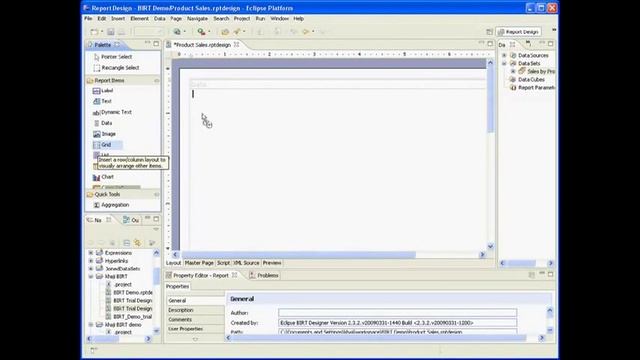Click the External Tools run icon
The image size is (640, 360).
[x=201, y=31]
